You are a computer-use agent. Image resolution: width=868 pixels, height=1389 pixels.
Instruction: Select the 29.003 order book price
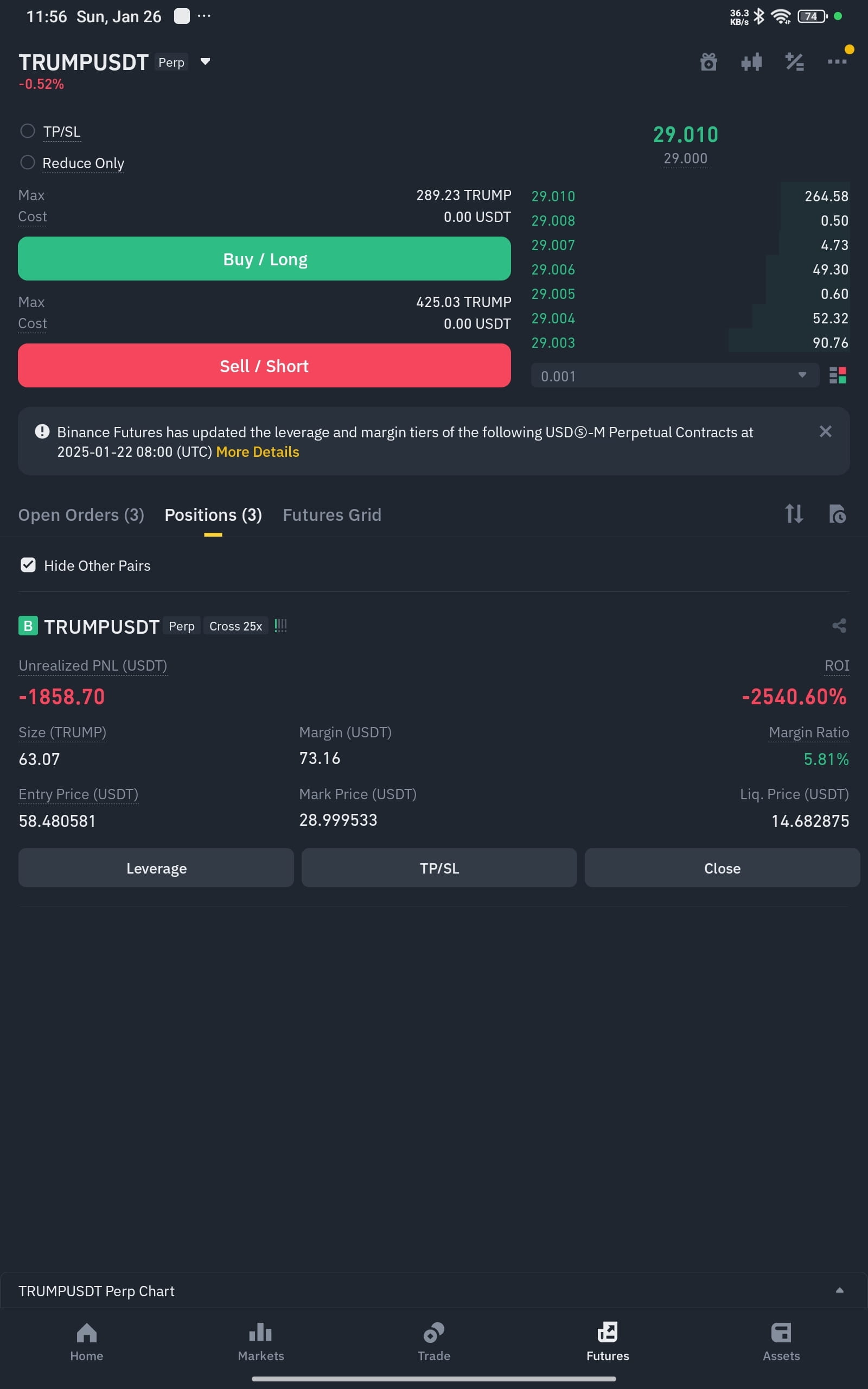coord(553,343)
